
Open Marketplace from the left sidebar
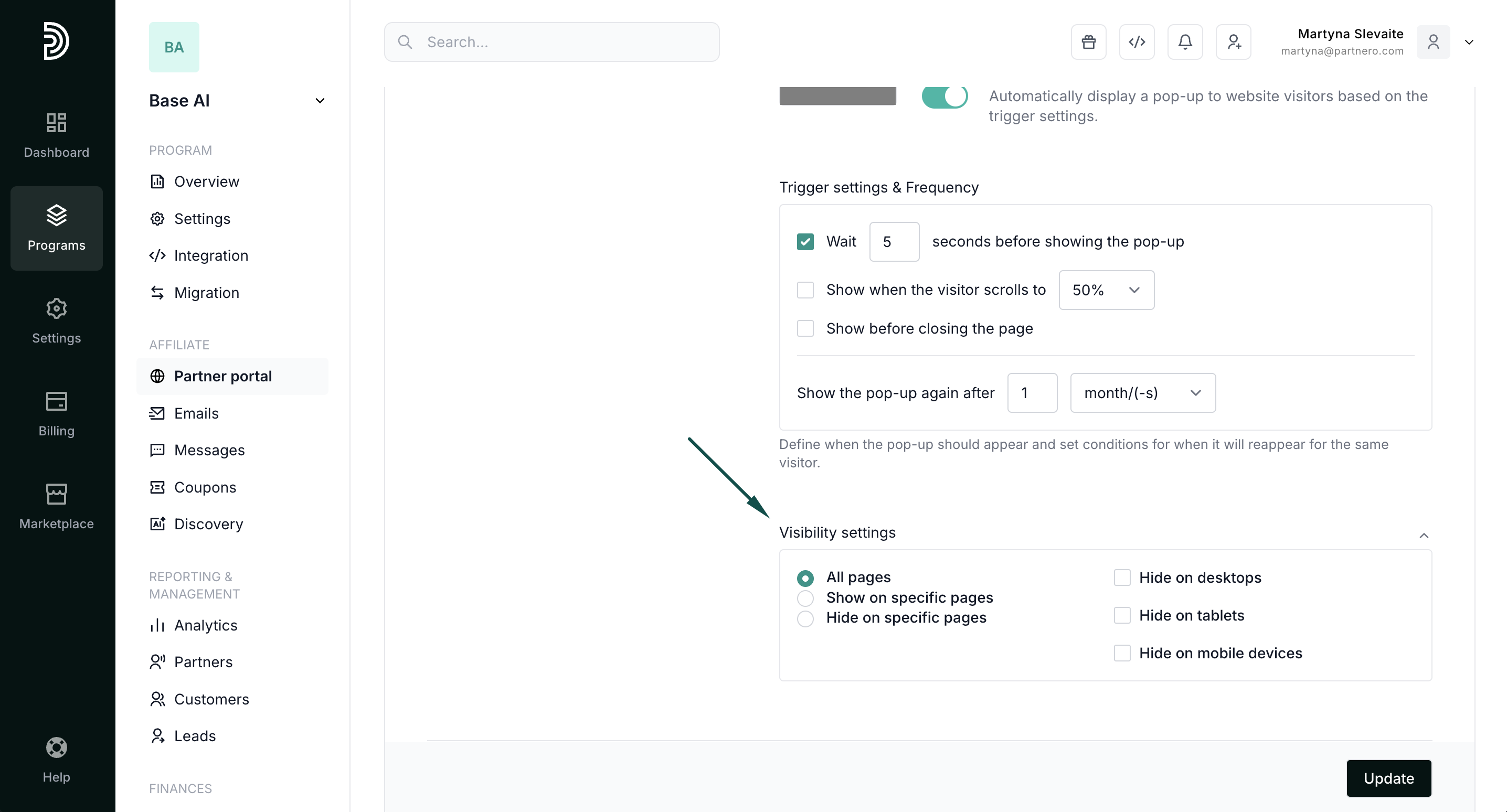tap(56, 506)
